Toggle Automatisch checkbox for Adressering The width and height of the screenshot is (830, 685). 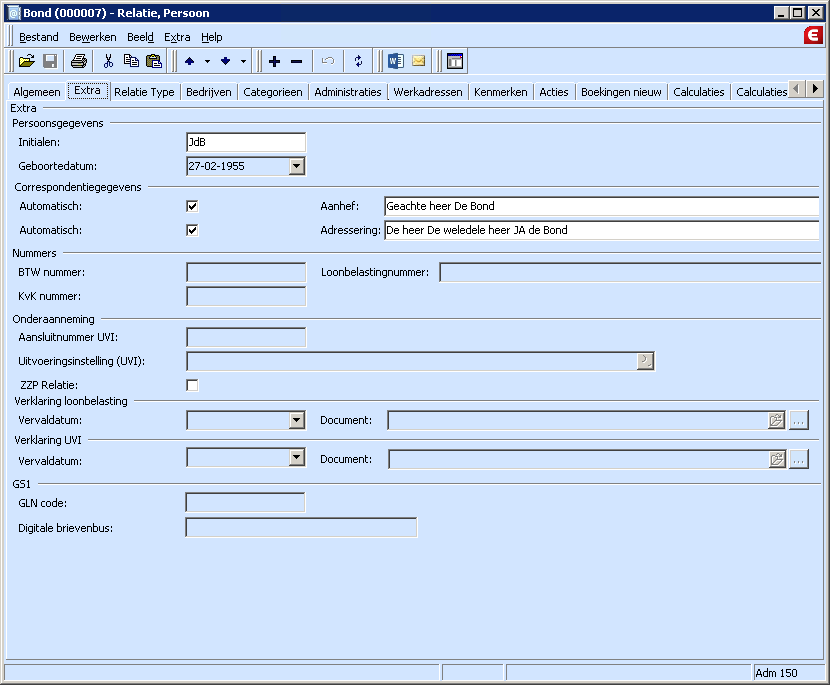pyautogui.click(x=192, y=230)
